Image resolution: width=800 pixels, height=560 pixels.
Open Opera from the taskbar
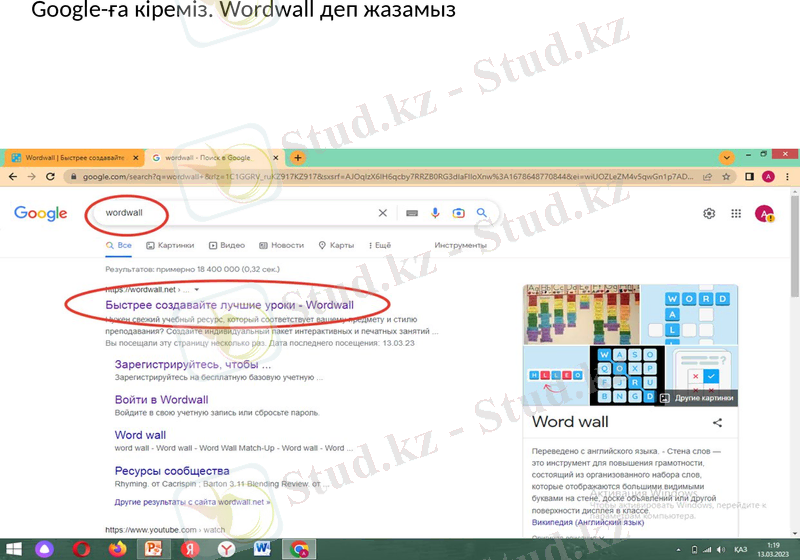pos(81,549)
